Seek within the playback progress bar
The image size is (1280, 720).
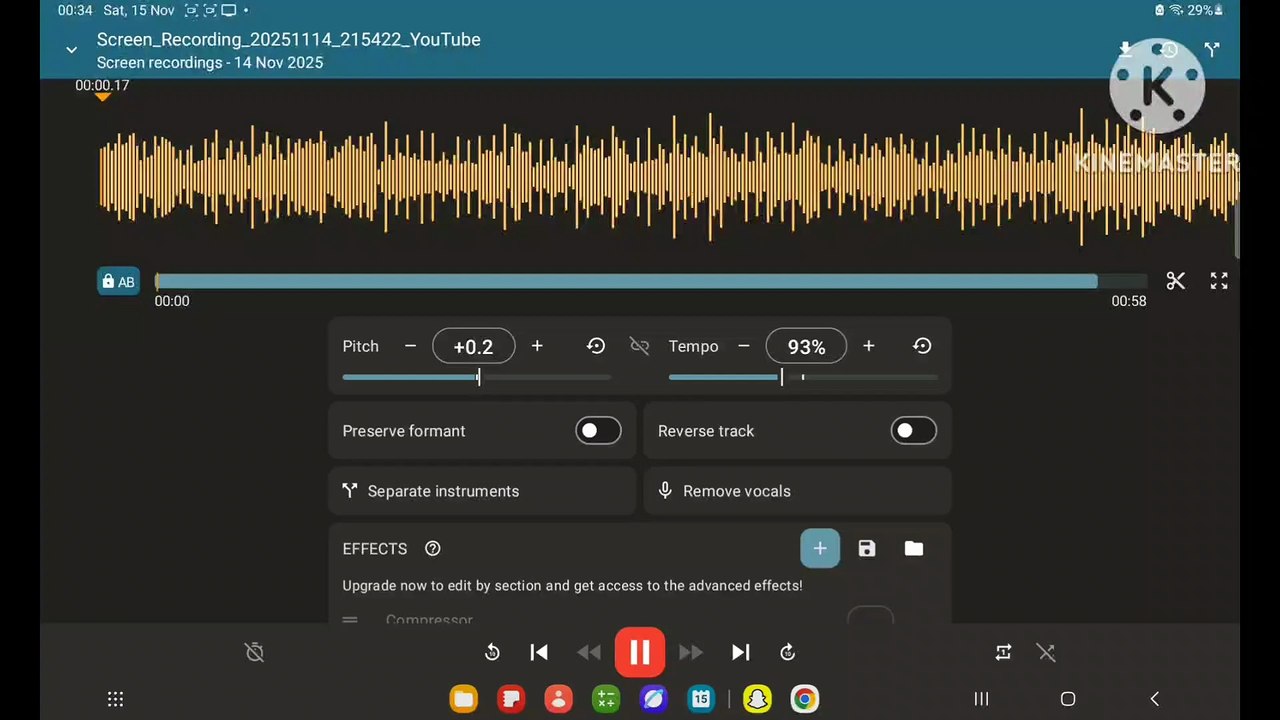click(650, 282)
